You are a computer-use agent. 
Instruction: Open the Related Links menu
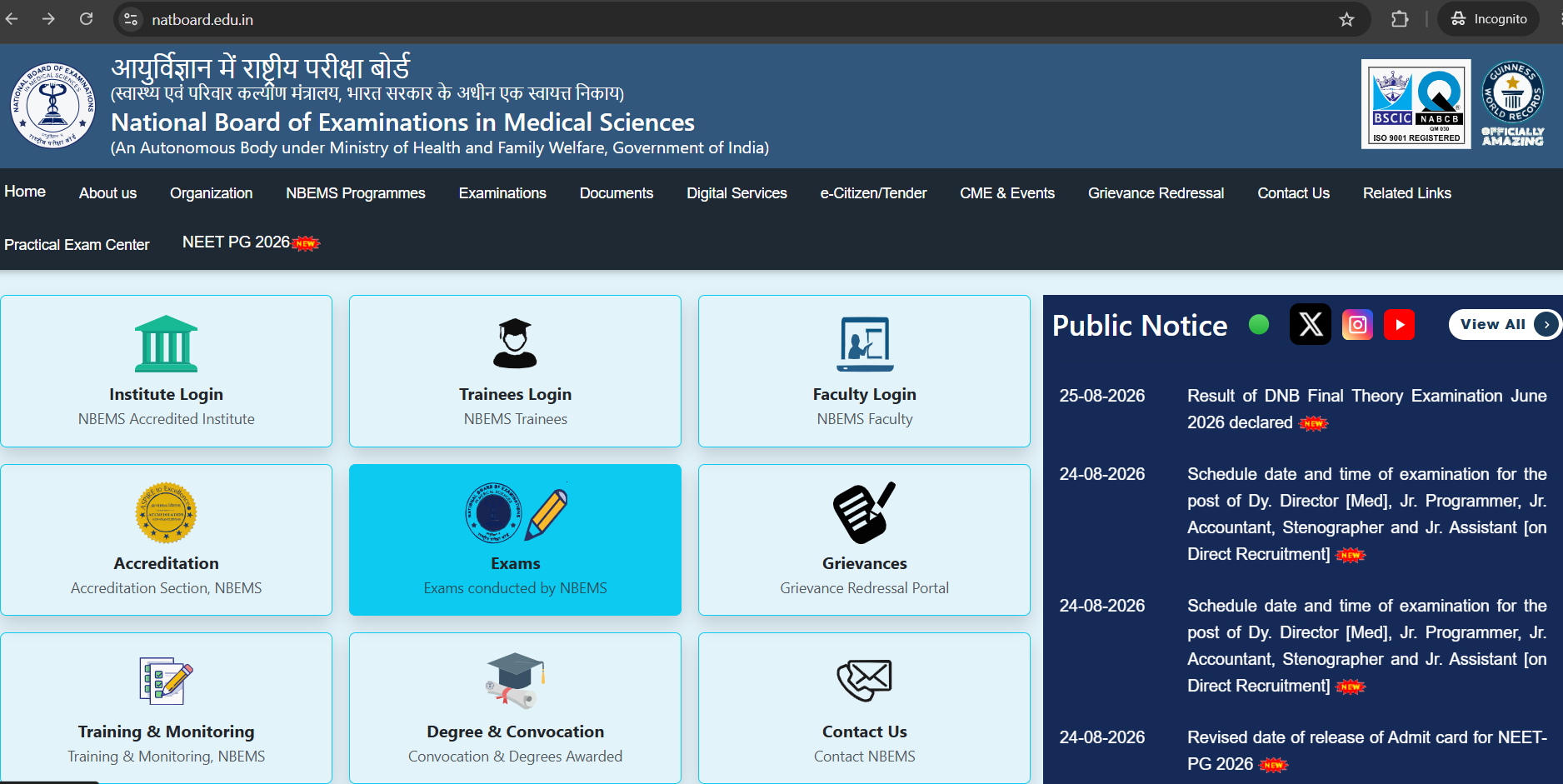click(1407, 193)
